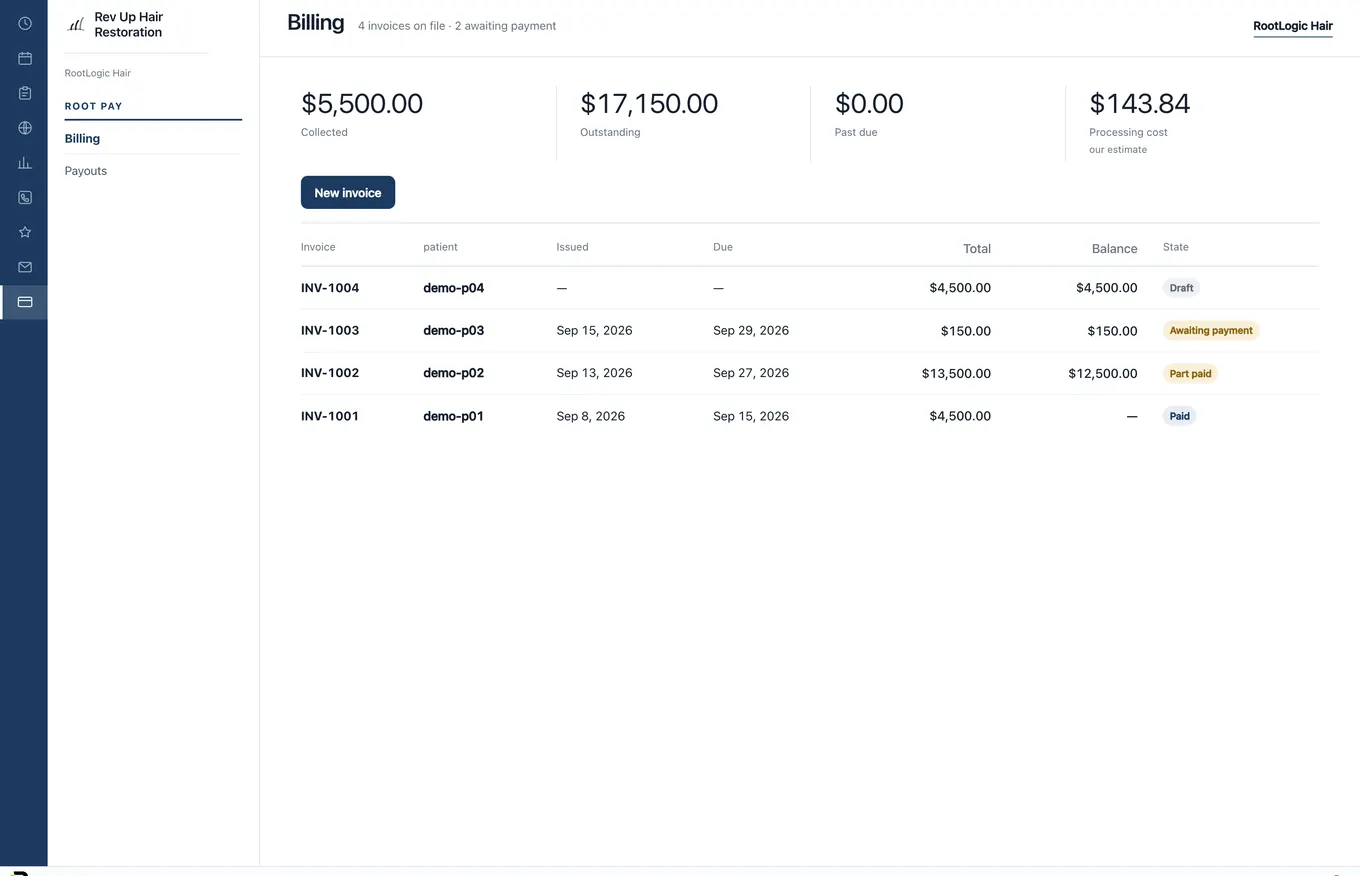Click the Part paid state badge

click(x=1190, y=374)
